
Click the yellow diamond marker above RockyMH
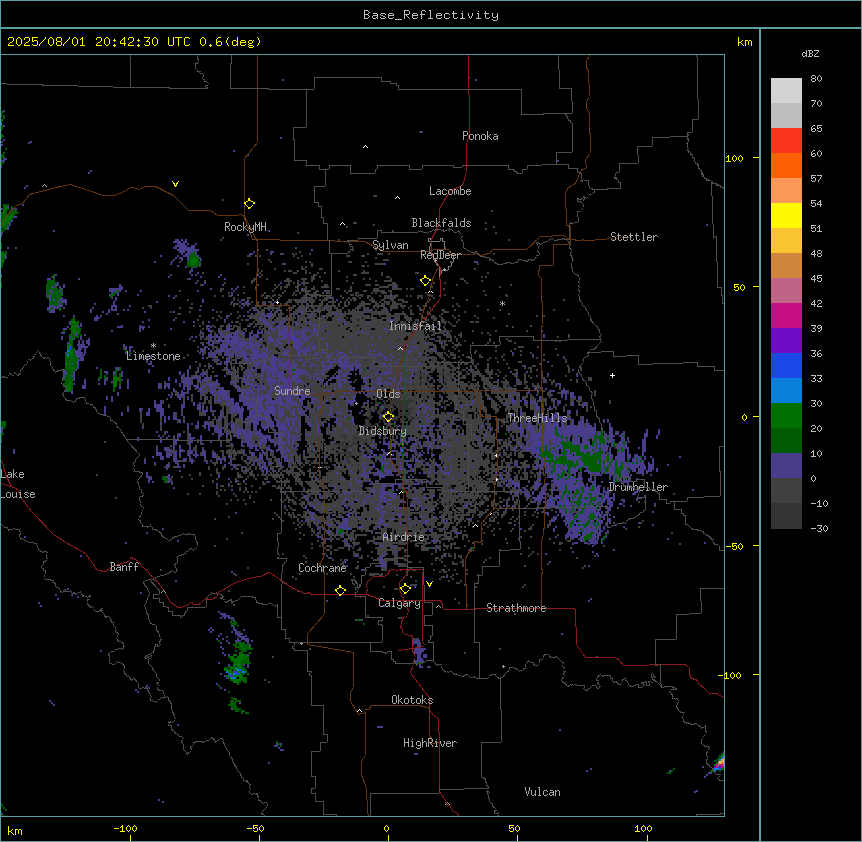(250, 204)
